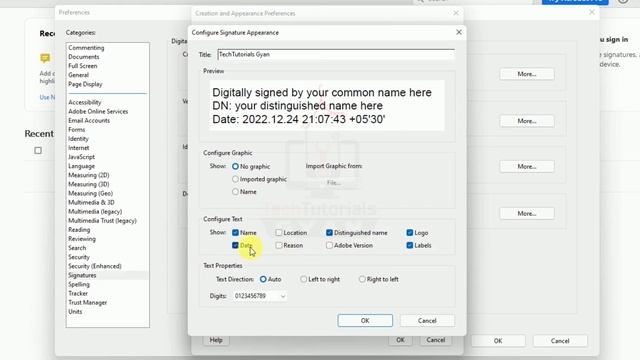Select Measuring (2D) category
This screenshot has height=360, width=640.
89,175
